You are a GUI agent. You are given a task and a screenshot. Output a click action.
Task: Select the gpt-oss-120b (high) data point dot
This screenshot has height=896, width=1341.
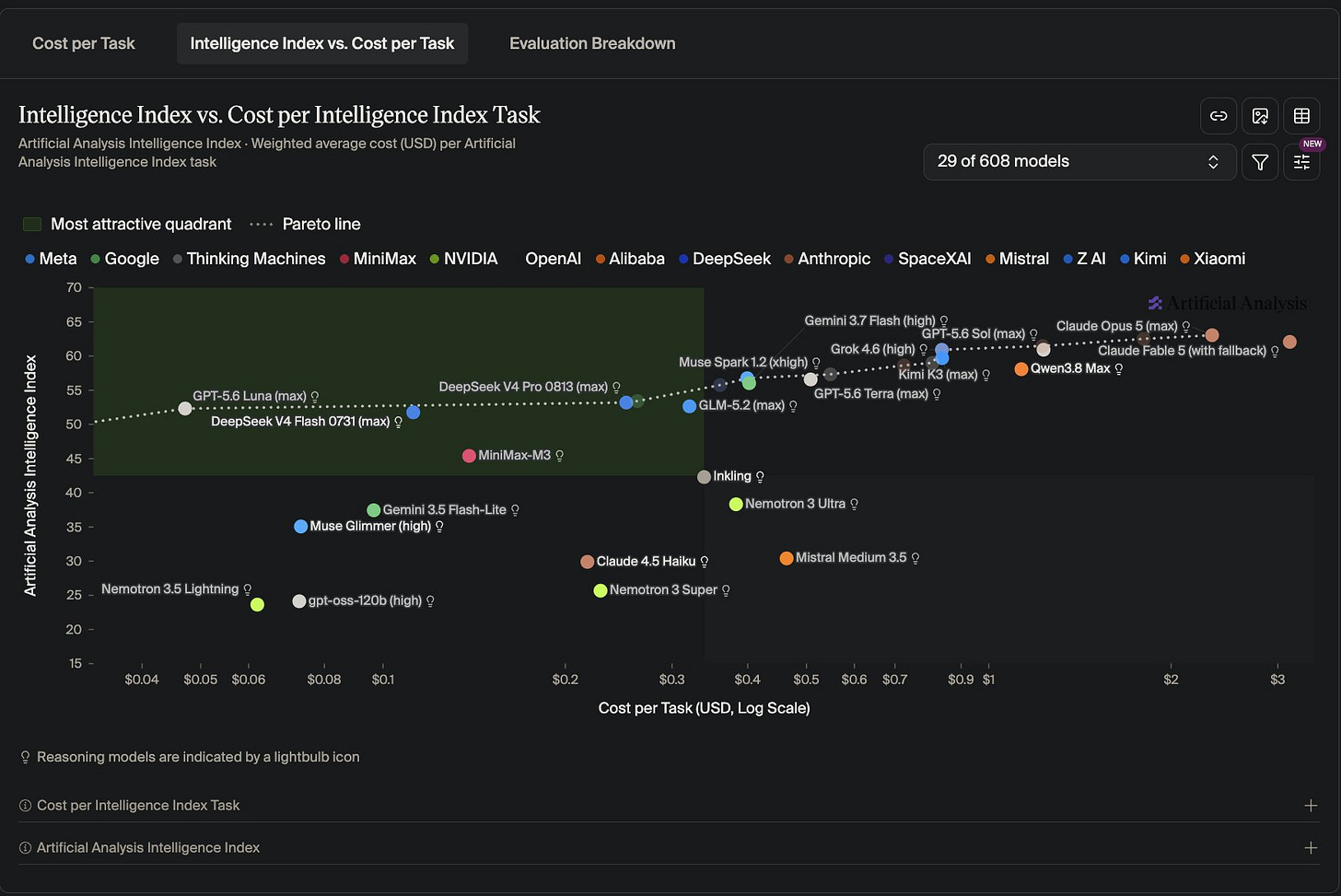[x=298, y=601]
